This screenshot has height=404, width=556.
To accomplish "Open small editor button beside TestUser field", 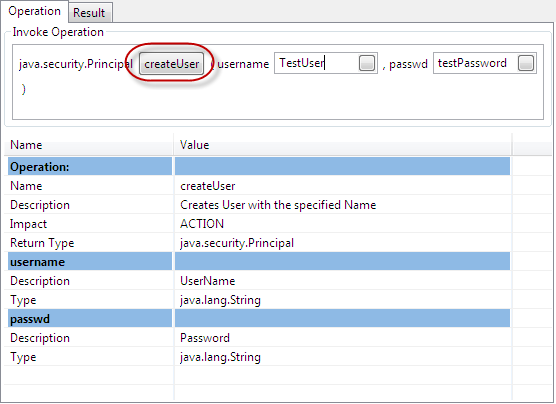I will [367, 63].
